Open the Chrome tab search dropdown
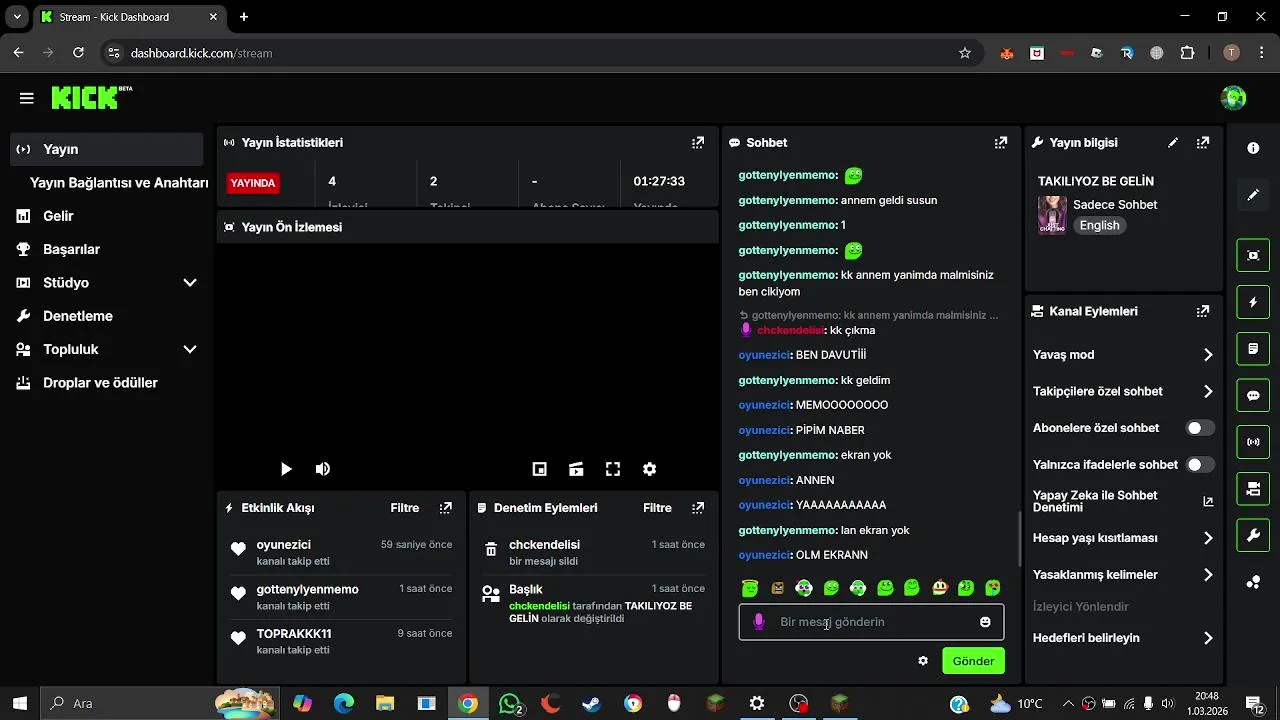Image resolution: width=1280 pixels, height=720 pixels. [17, 17]
